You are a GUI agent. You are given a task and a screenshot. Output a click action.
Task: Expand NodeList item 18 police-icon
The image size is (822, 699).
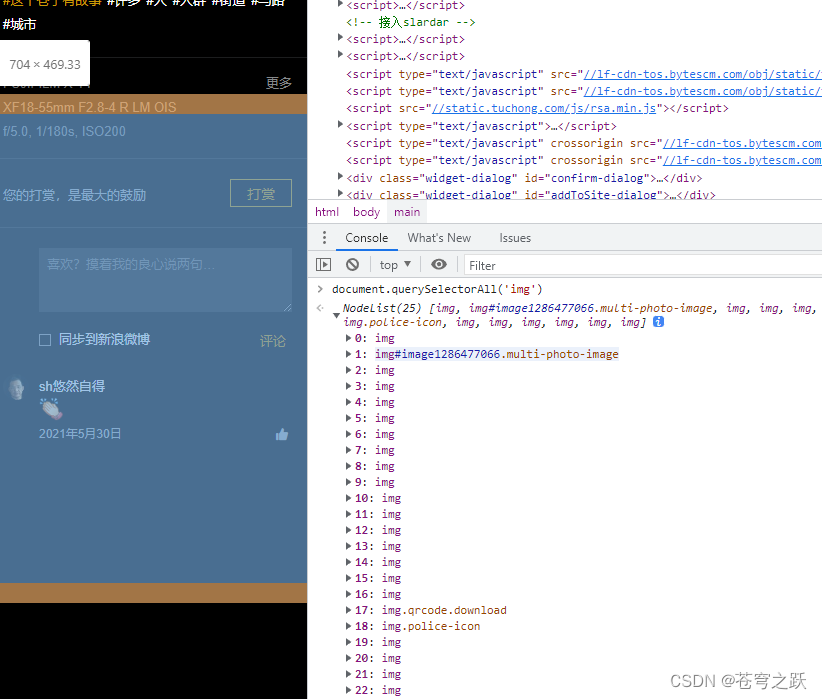348,626
